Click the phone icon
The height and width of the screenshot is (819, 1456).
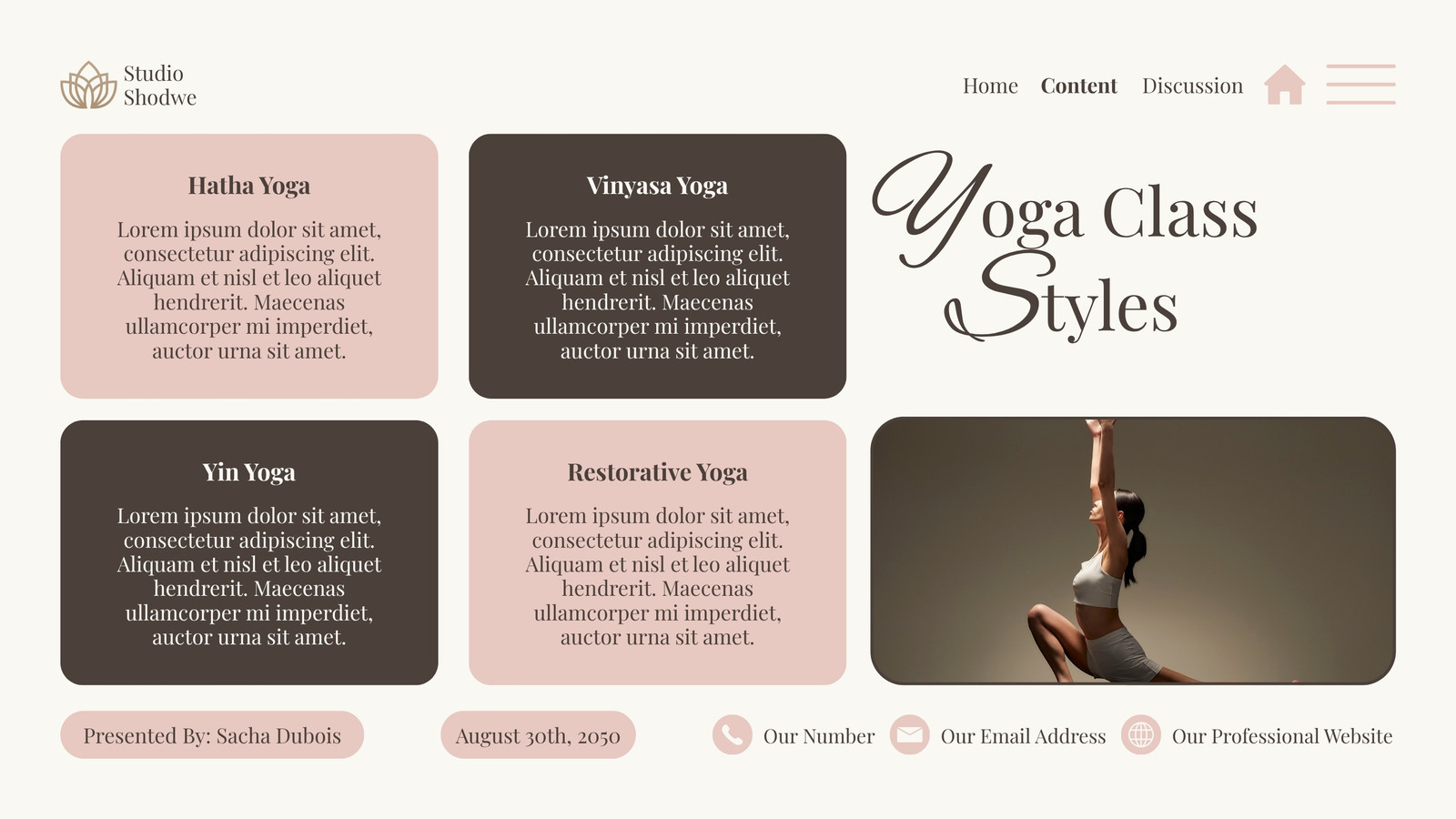click(x=732, y=735)
